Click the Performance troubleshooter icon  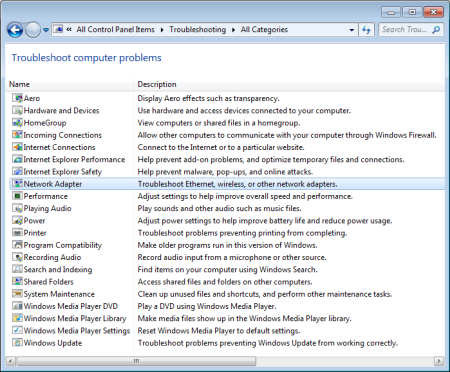pyautogui.click(x=17, y=196)
